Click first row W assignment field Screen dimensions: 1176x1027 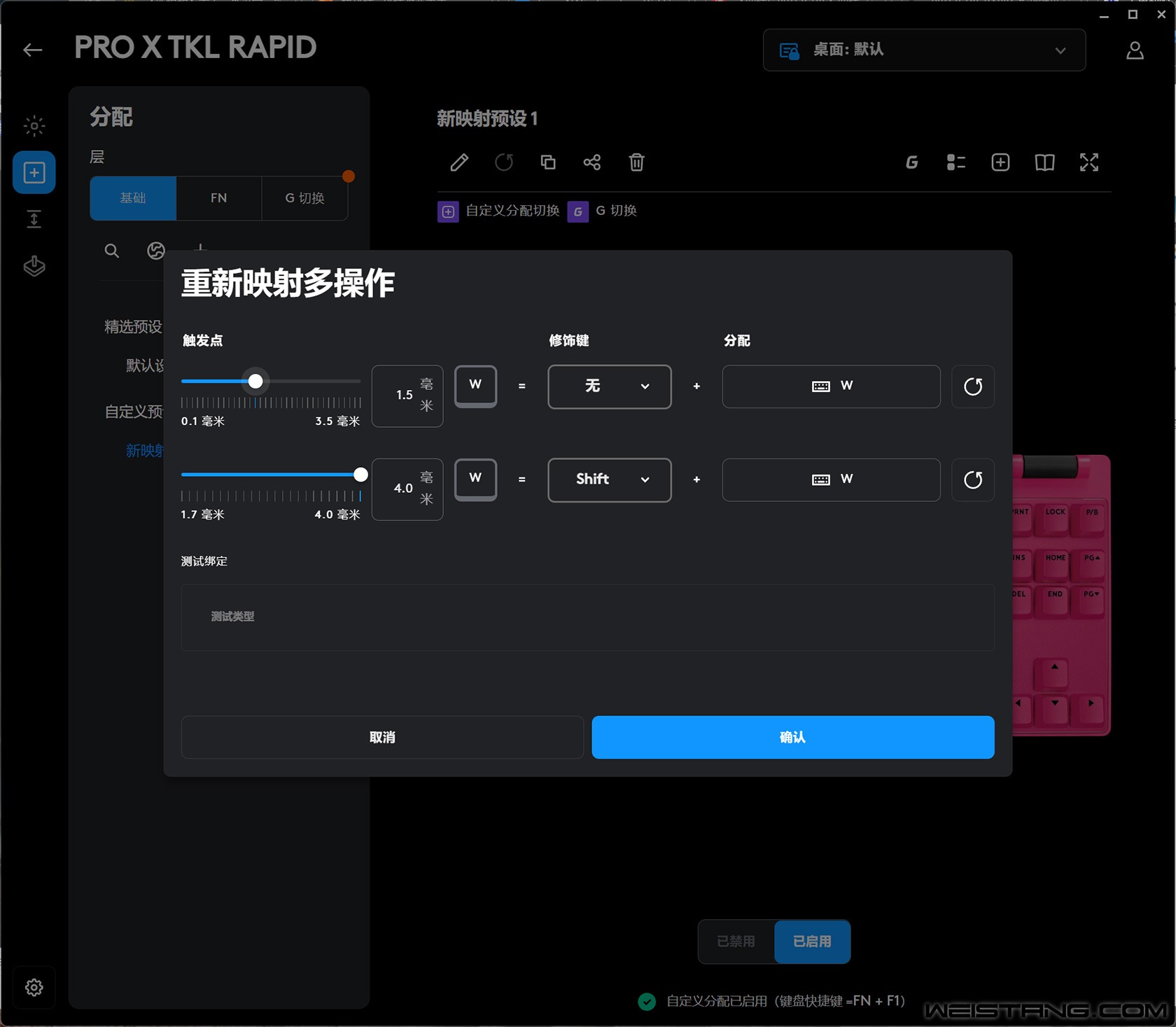pyautogui.click(x=831, y=386)
